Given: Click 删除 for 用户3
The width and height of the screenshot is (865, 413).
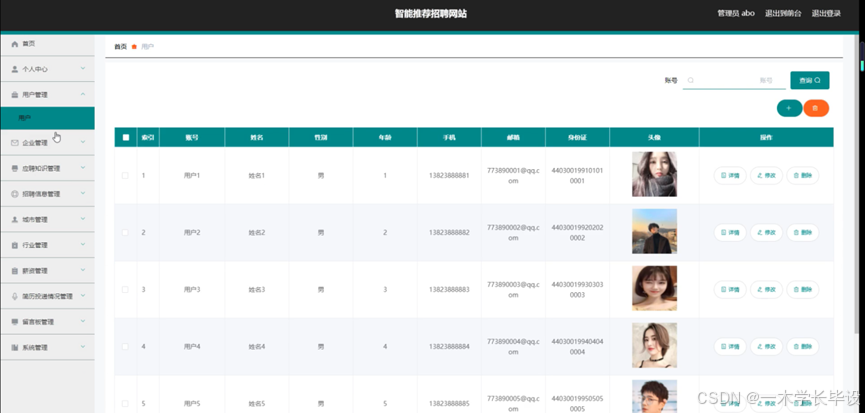Looking at the screenshot, I should pyautogui.click(x=803, y=289).
